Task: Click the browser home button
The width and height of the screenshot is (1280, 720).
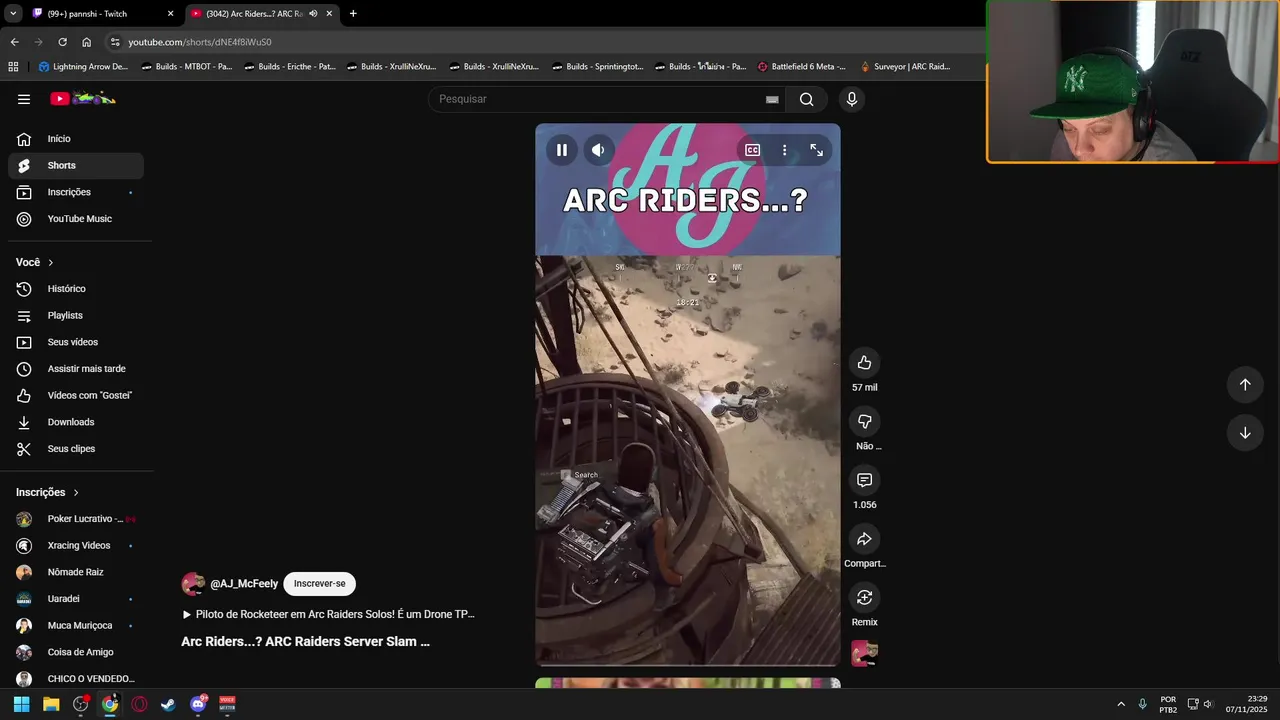Action: pyautogui.click(x=87, y=42)
